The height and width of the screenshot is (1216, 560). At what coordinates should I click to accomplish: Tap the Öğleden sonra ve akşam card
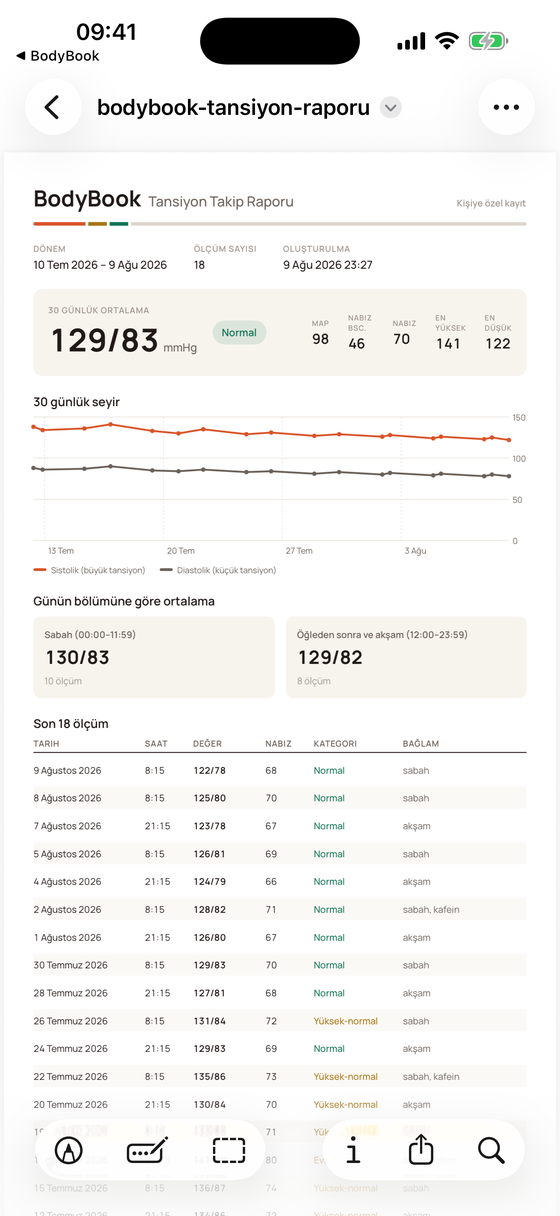click(x=406, y=657)
